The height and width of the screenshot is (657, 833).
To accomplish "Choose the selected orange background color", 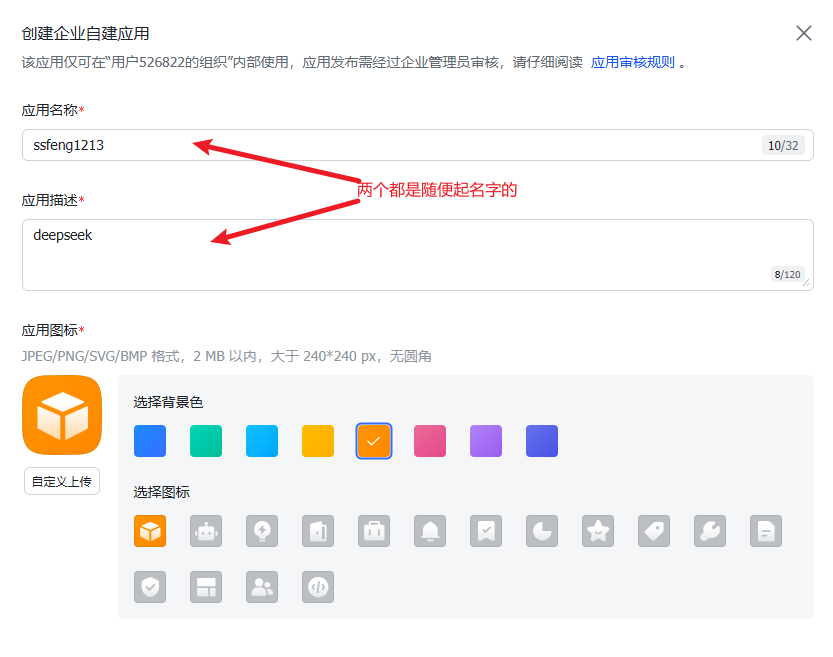I will [x=374, y=441].
